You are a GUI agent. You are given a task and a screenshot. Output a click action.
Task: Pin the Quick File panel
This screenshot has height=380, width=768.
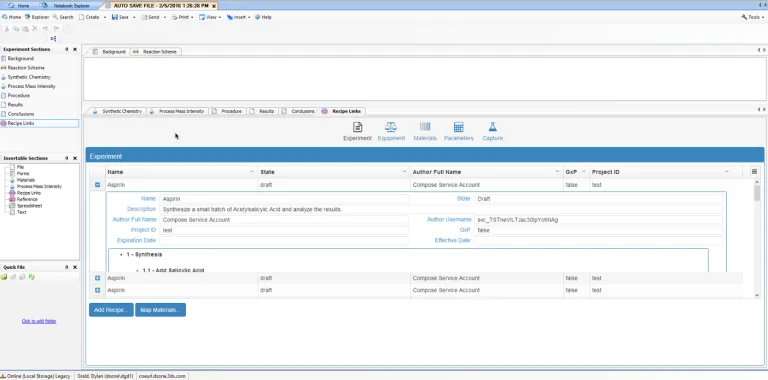click(x=67, y=267)
